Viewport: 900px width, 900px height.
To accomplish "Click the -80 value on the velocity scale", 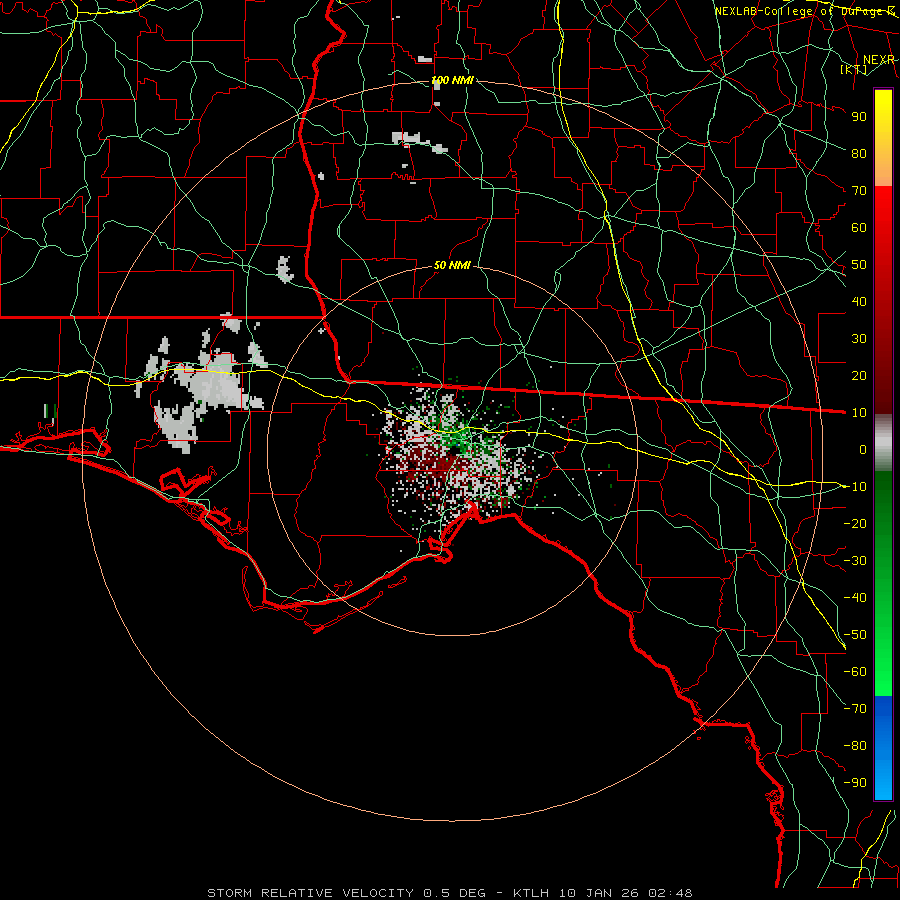I will pos(855,746).
